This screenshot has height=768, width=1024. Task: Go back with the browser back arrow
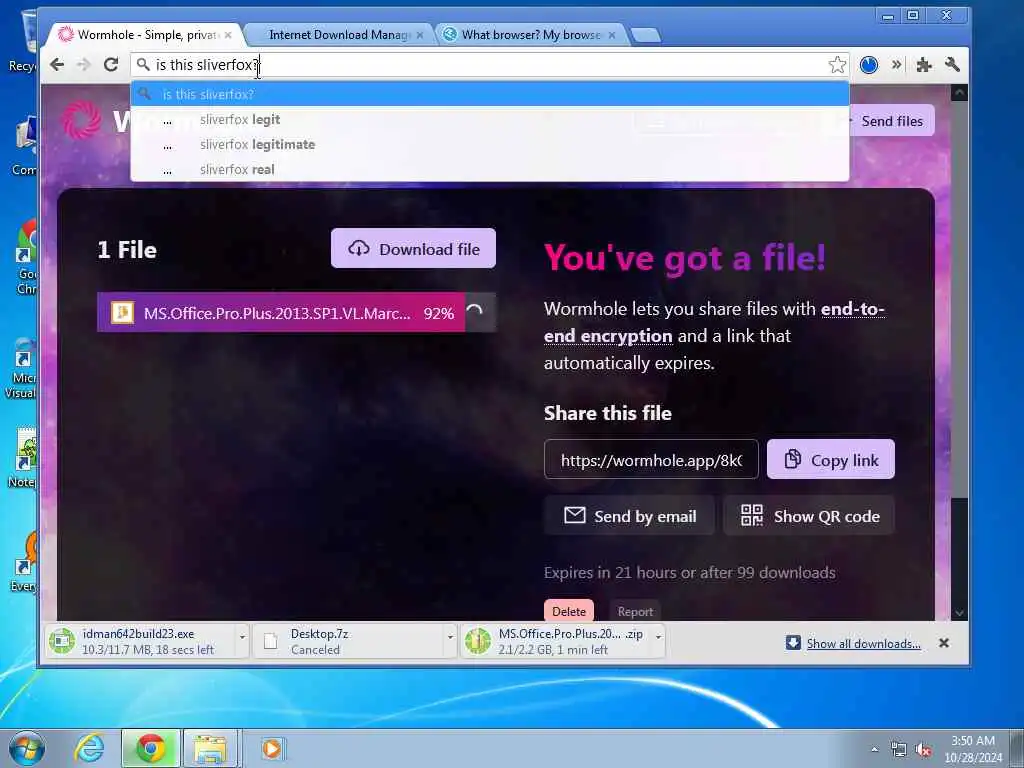[x=57, y=65]
